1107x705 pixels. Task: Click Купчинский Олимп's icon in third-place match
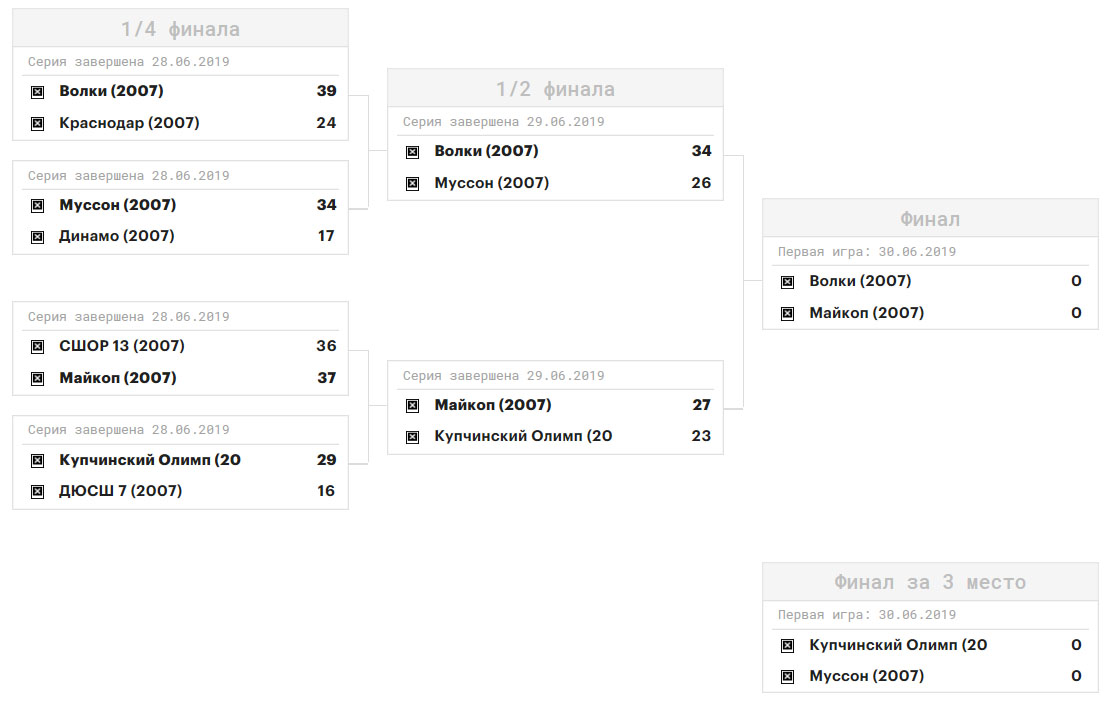pos(787,645)
